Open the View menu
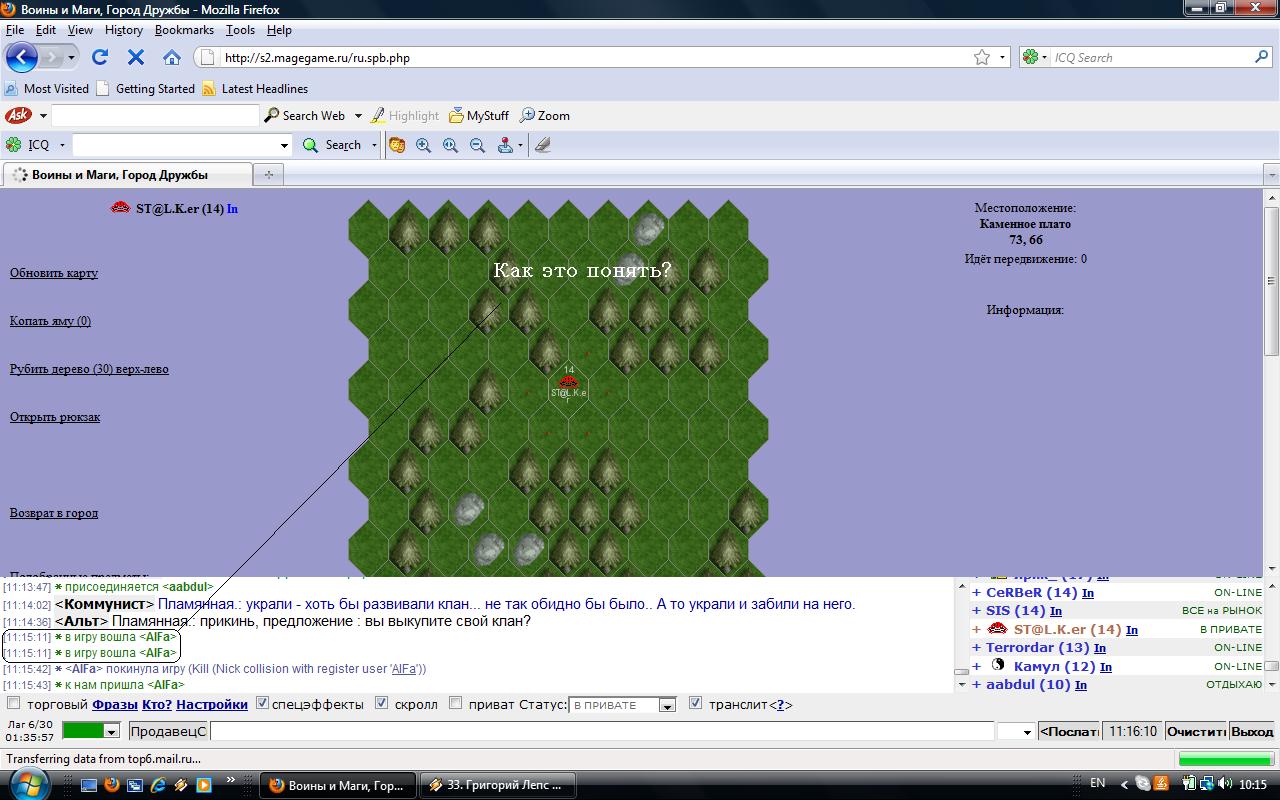Screen dimensions: 1280x800 click(80, 30)
